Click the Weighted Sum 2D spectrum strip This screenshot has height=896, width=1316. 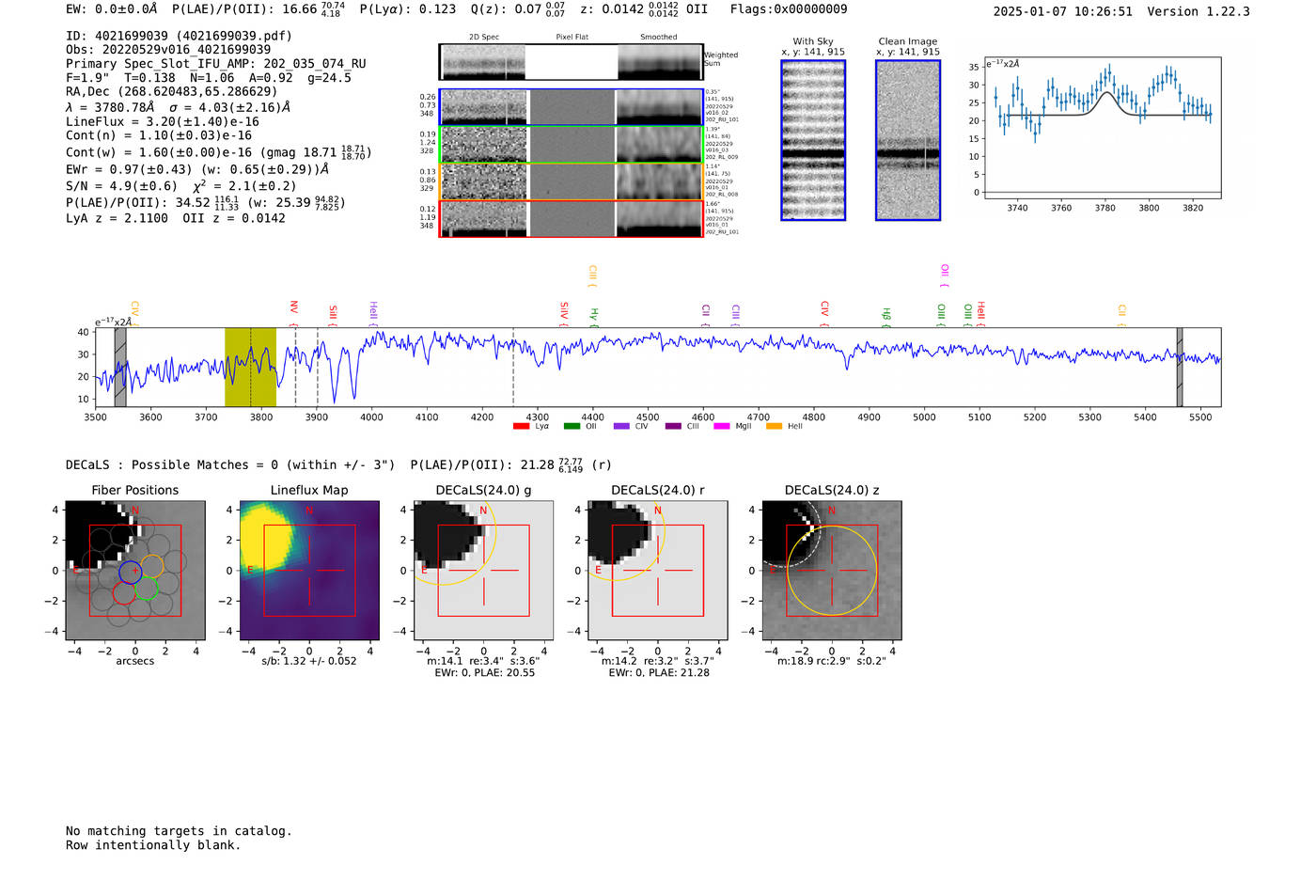(x=571, y=62)
